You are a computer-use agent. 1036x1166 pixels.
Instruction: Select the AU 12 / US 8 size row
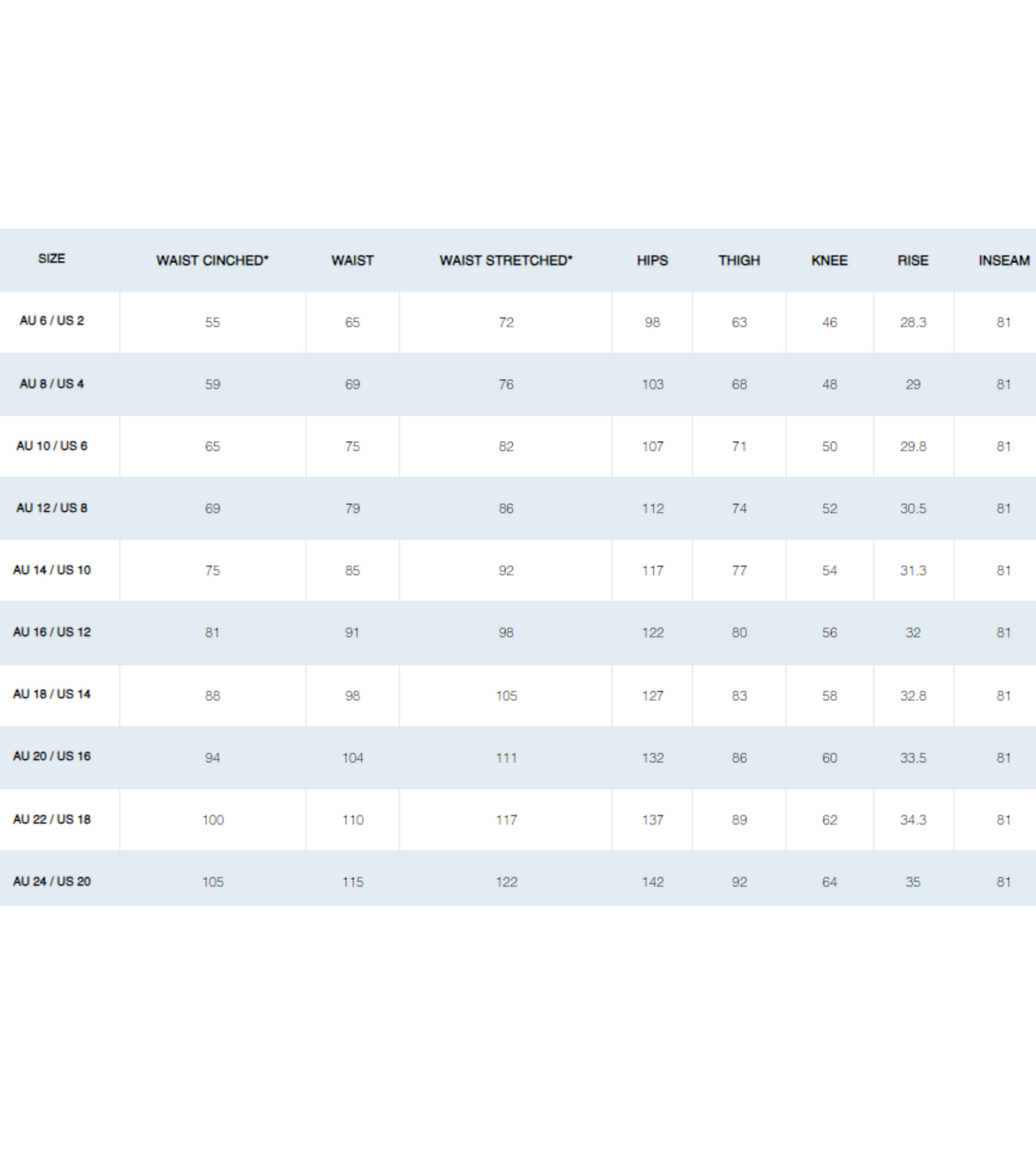(518, 508)
